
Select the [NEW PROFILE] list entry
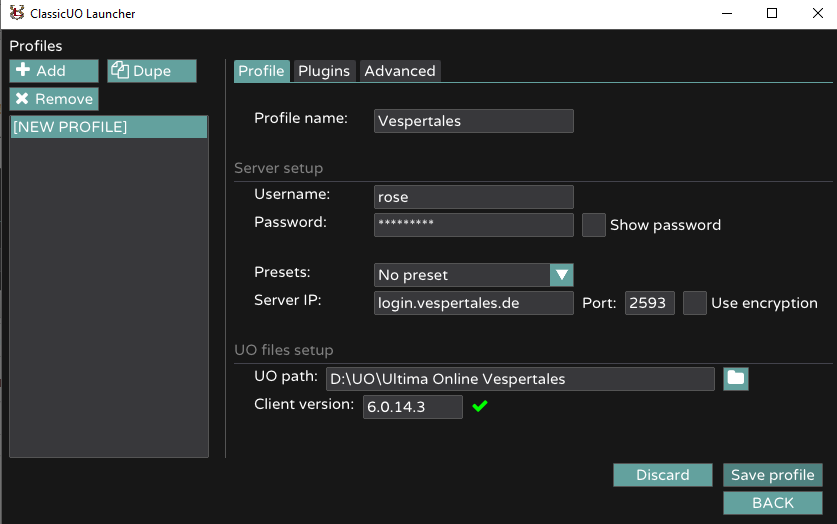(109, 127)
